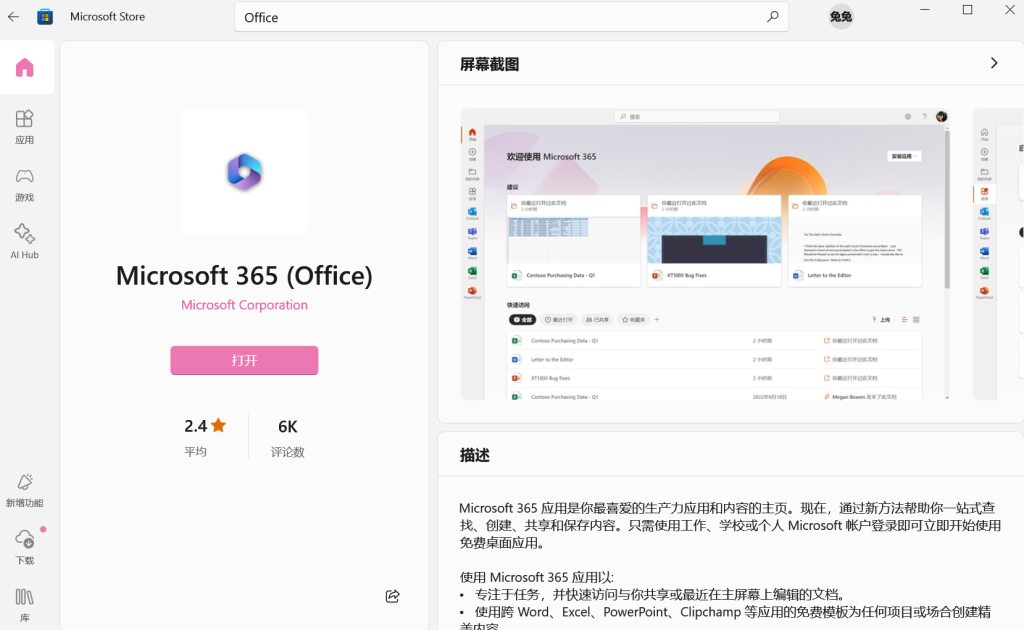Share the Microsoft 365 app page
This screenshot has width=1024, height=630.
click(x=392, y=596)
